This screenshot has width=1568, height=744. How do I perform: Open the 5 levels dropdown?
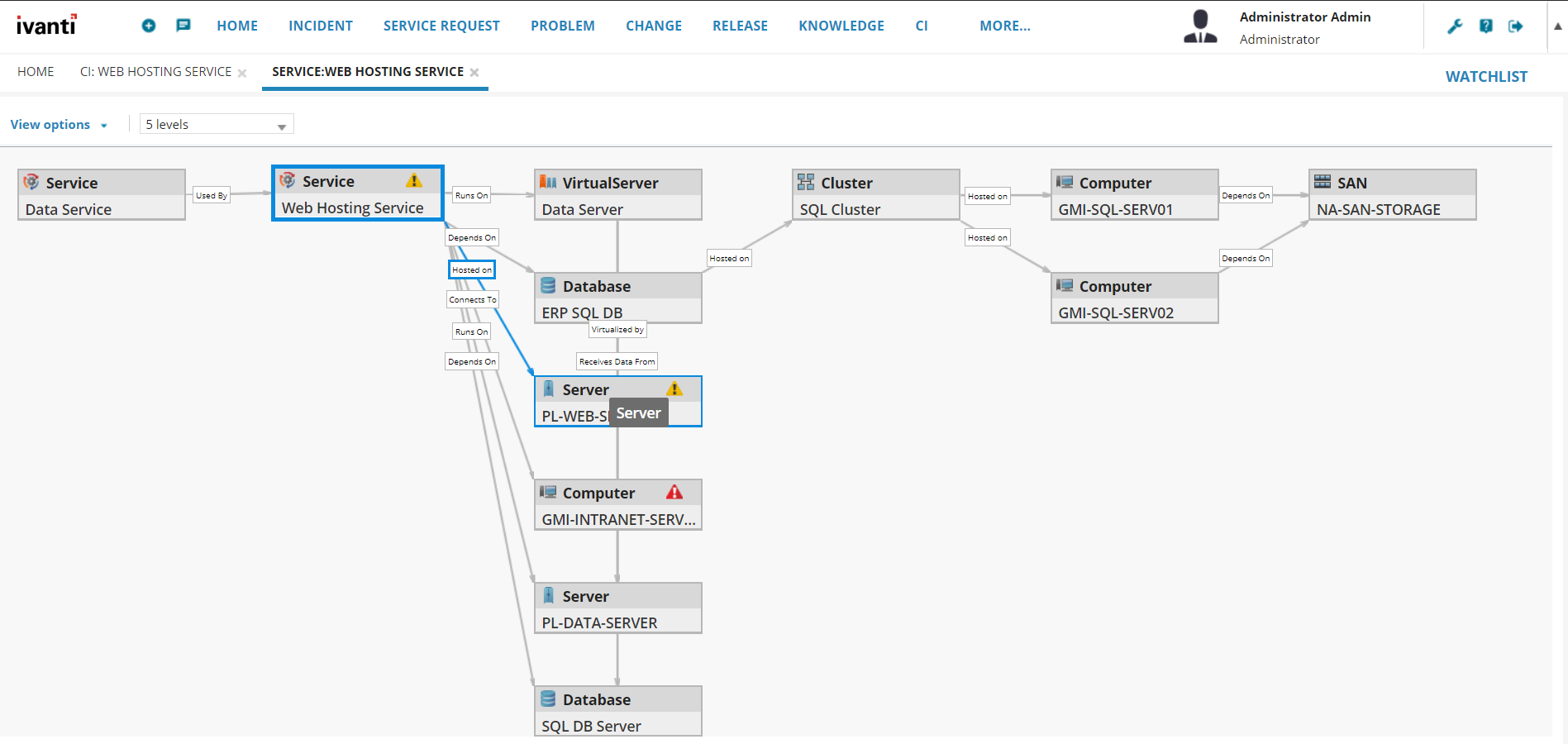tap(217, 125)
